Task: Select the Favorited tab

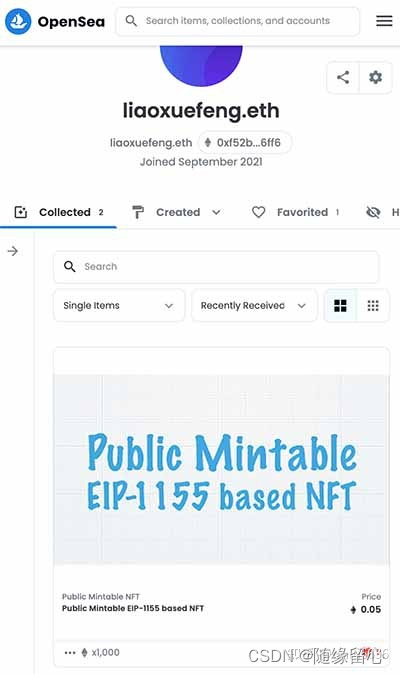Action: [x=295, y=212]
